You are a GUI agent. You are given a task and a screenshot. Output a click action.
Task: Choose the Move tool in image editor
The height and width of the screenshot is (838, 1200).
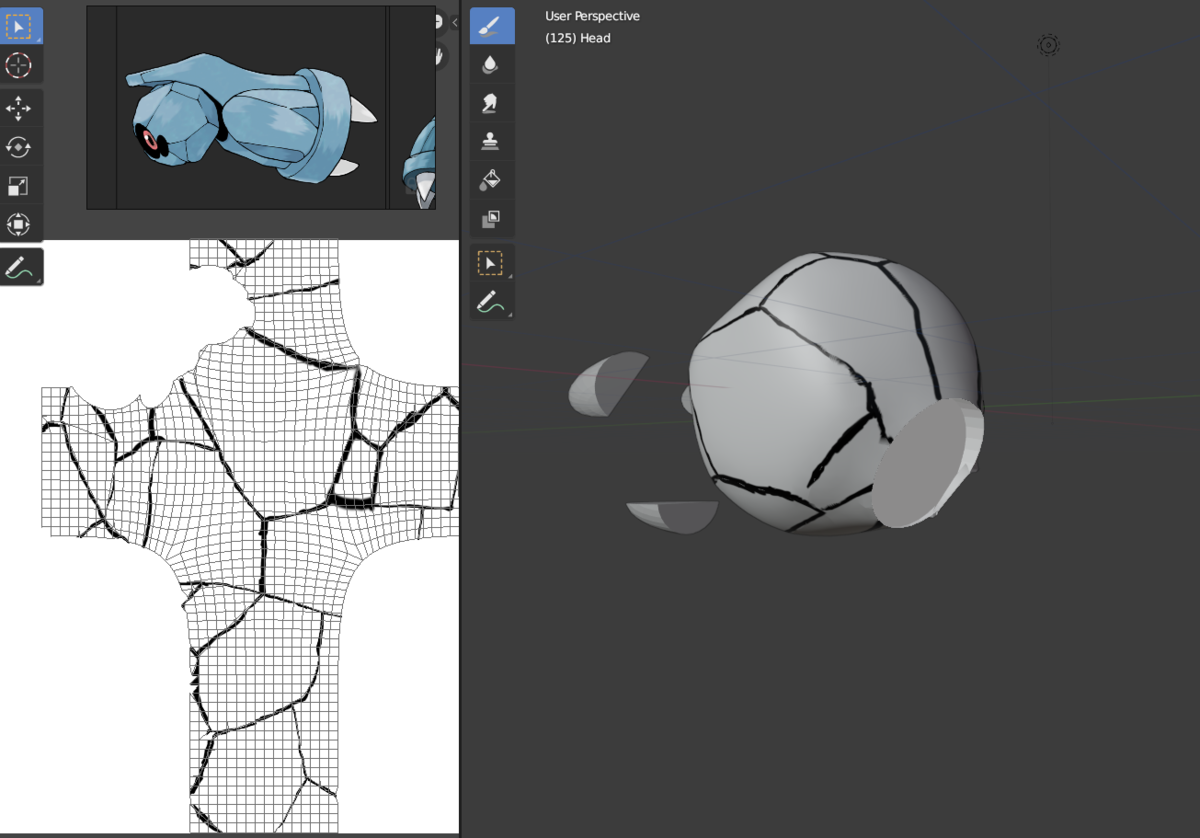coord(19,108)
